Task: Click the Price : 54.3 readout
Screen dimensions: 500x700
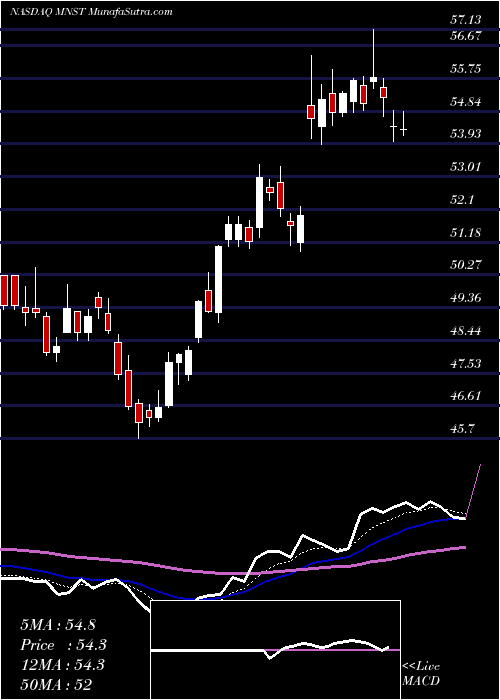Action: 62,645
